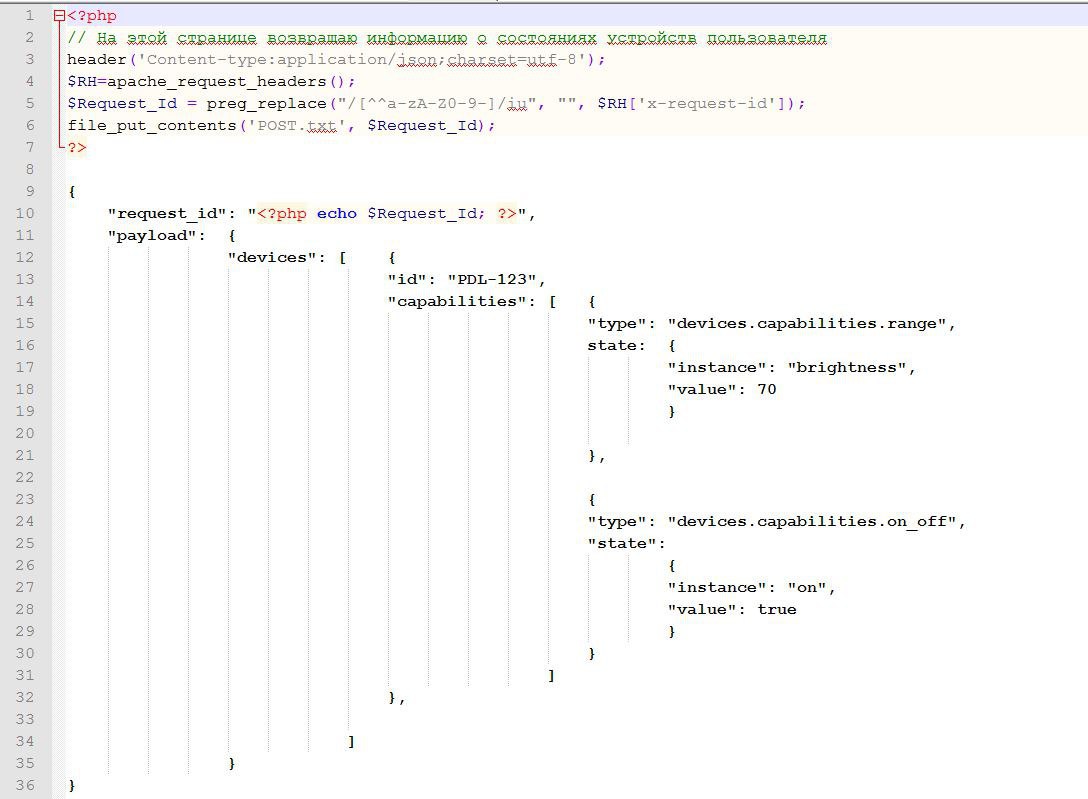Click "devices.capabilities.on_off" value

click(x=811, y=522)
